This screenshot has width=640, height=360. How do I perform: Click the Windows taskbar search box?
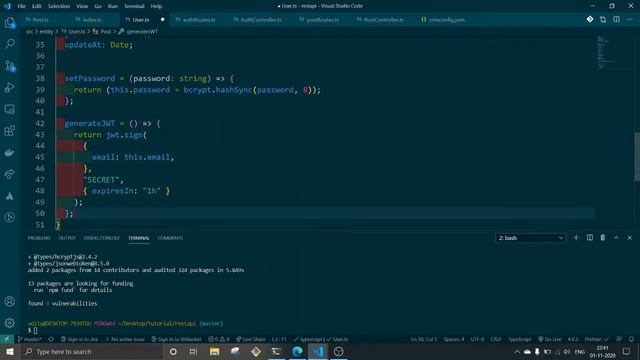(91, 351)
